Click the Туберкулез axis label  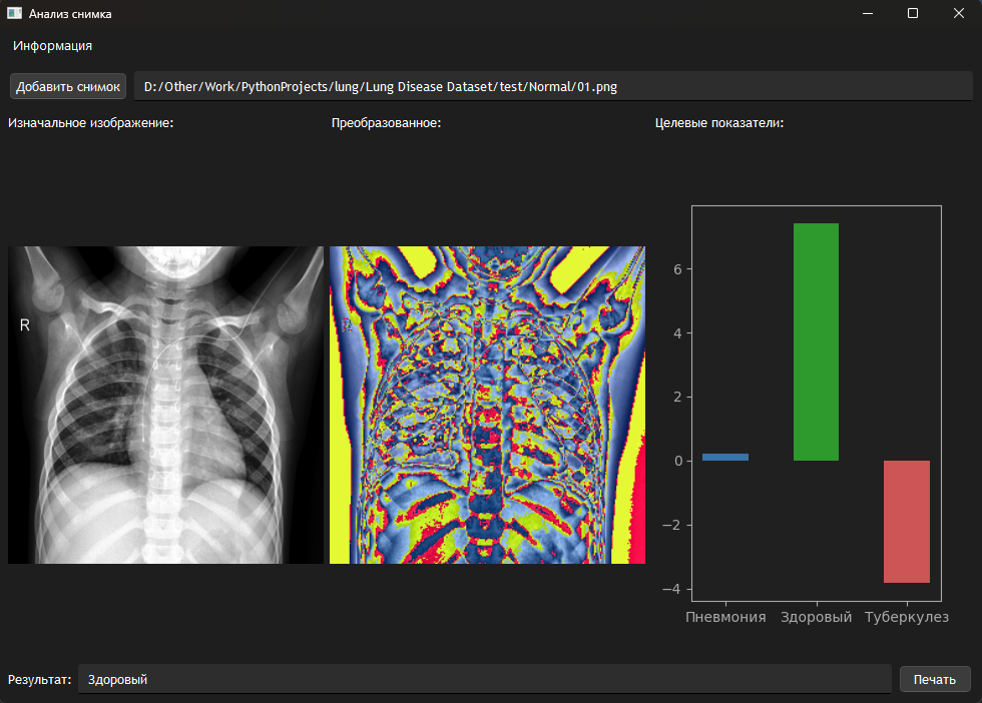pyautogui.click(x=907, y=617)
